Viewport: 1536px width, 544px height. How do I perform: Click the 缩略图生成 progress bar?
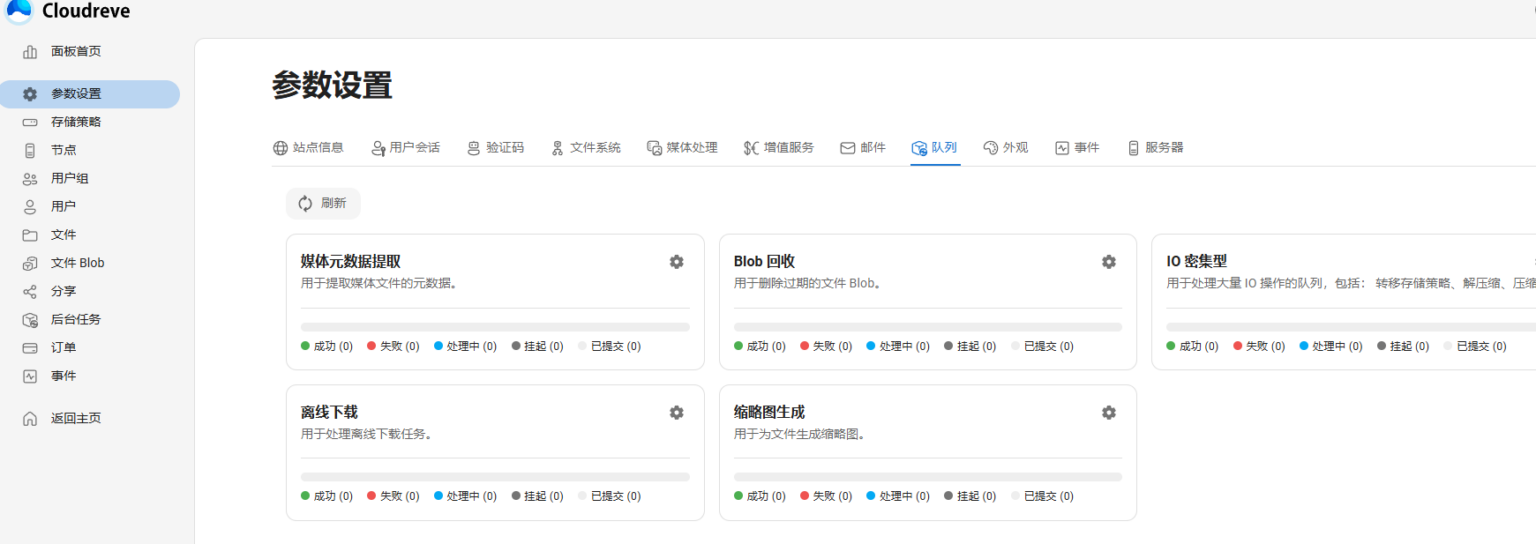click(x=928, y=477)
